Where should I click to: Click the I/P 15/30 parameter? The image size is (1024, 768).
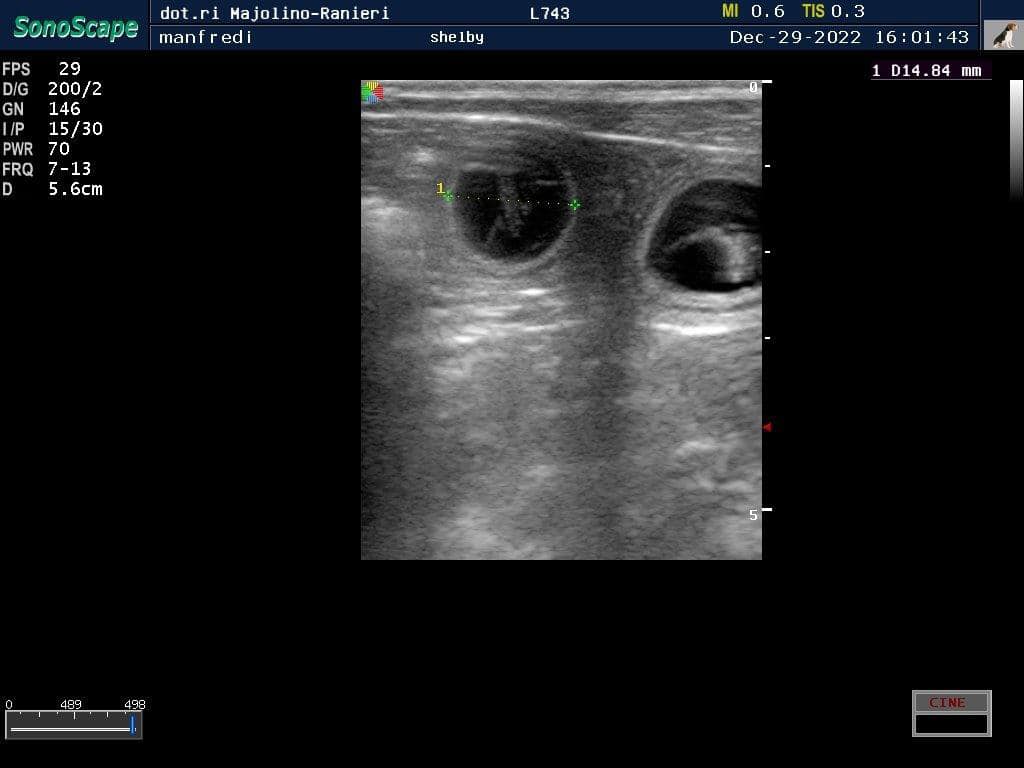52,129
